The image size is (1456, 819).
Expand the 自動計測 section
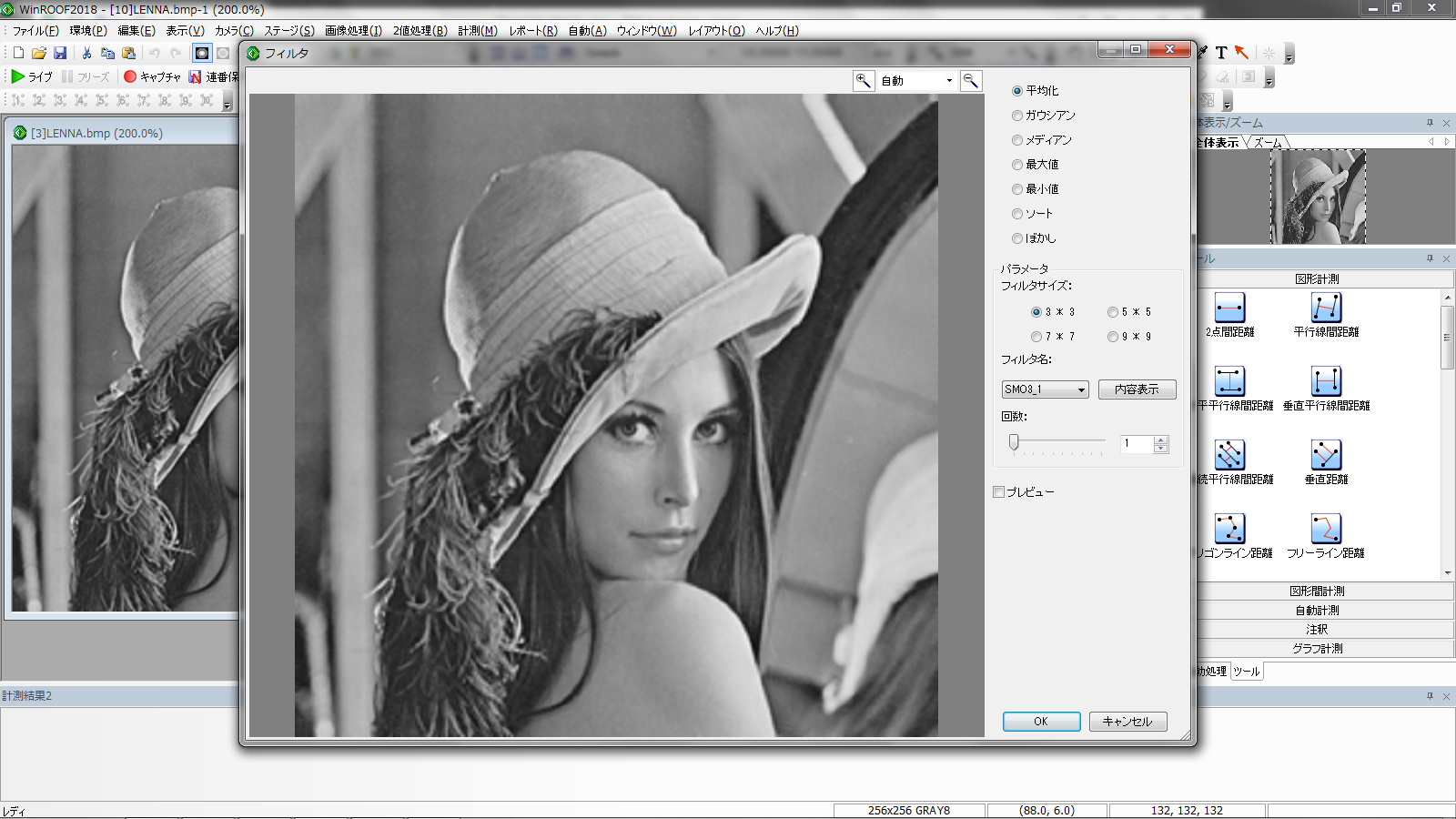pyautogui.click(x=1317, y=611)
